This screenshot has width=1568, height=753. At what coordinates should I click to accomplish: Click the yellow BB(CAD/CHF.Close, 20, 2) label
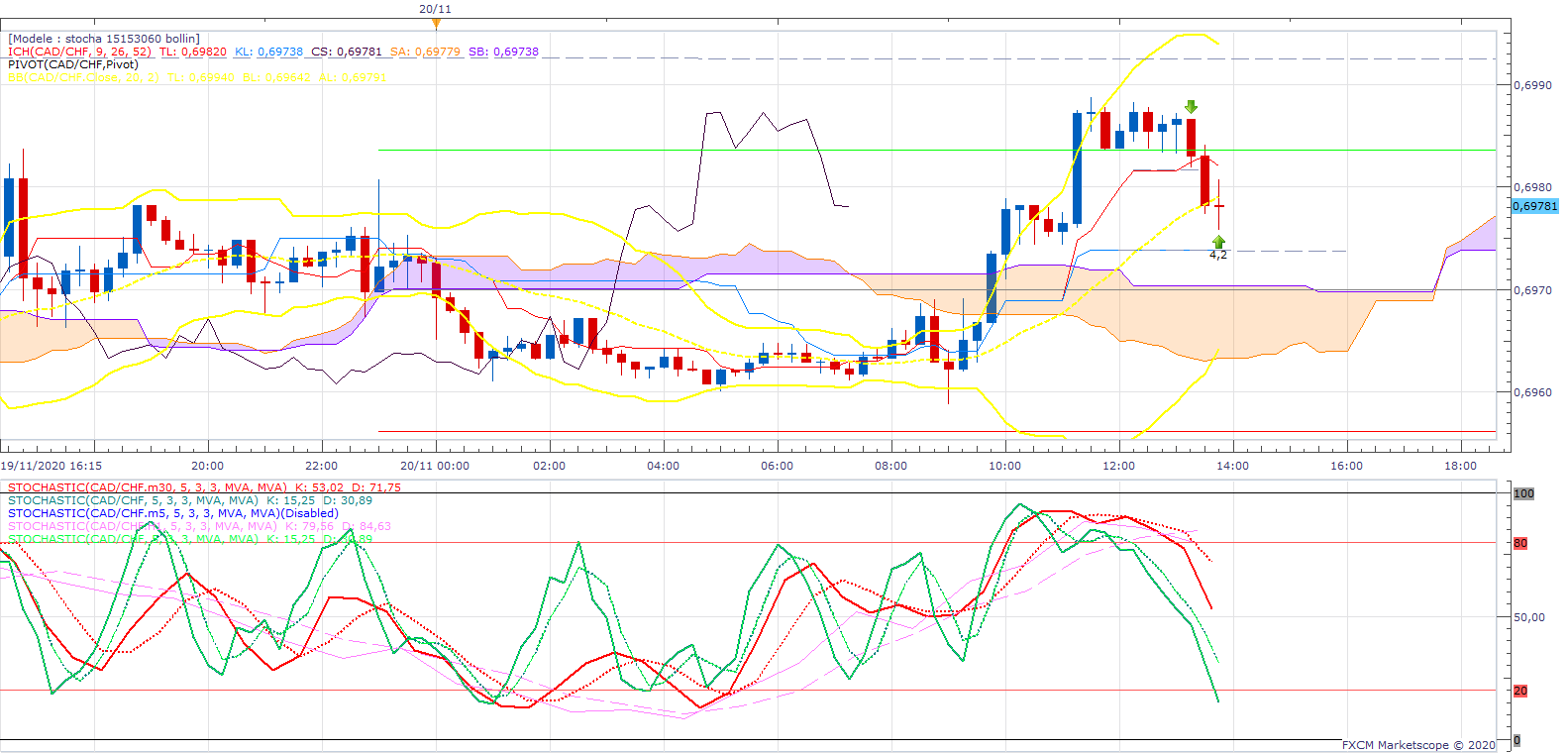[83, 77]
